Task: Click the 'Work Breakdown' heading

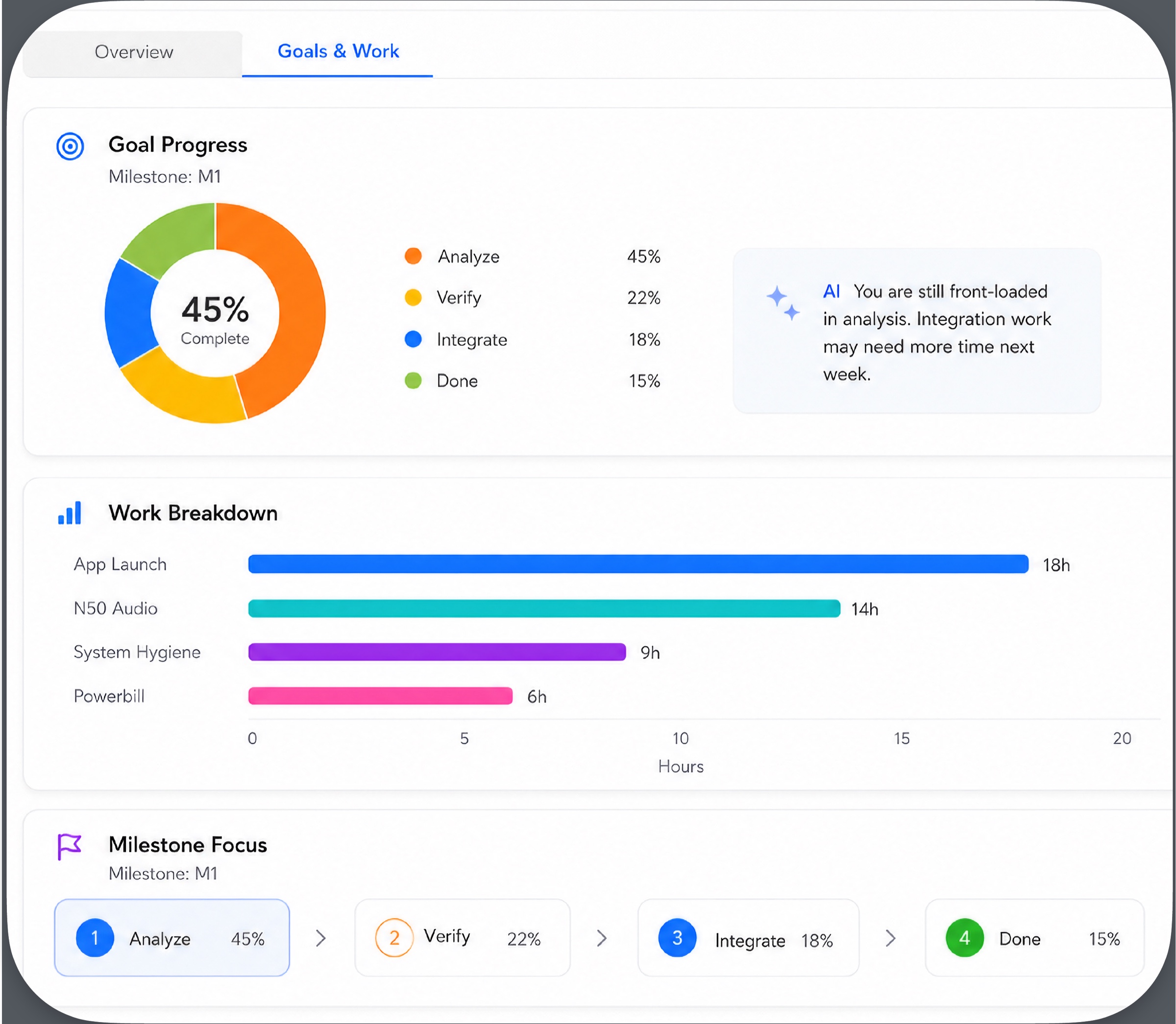Action: pyautogui.click(x=193, y=512)
